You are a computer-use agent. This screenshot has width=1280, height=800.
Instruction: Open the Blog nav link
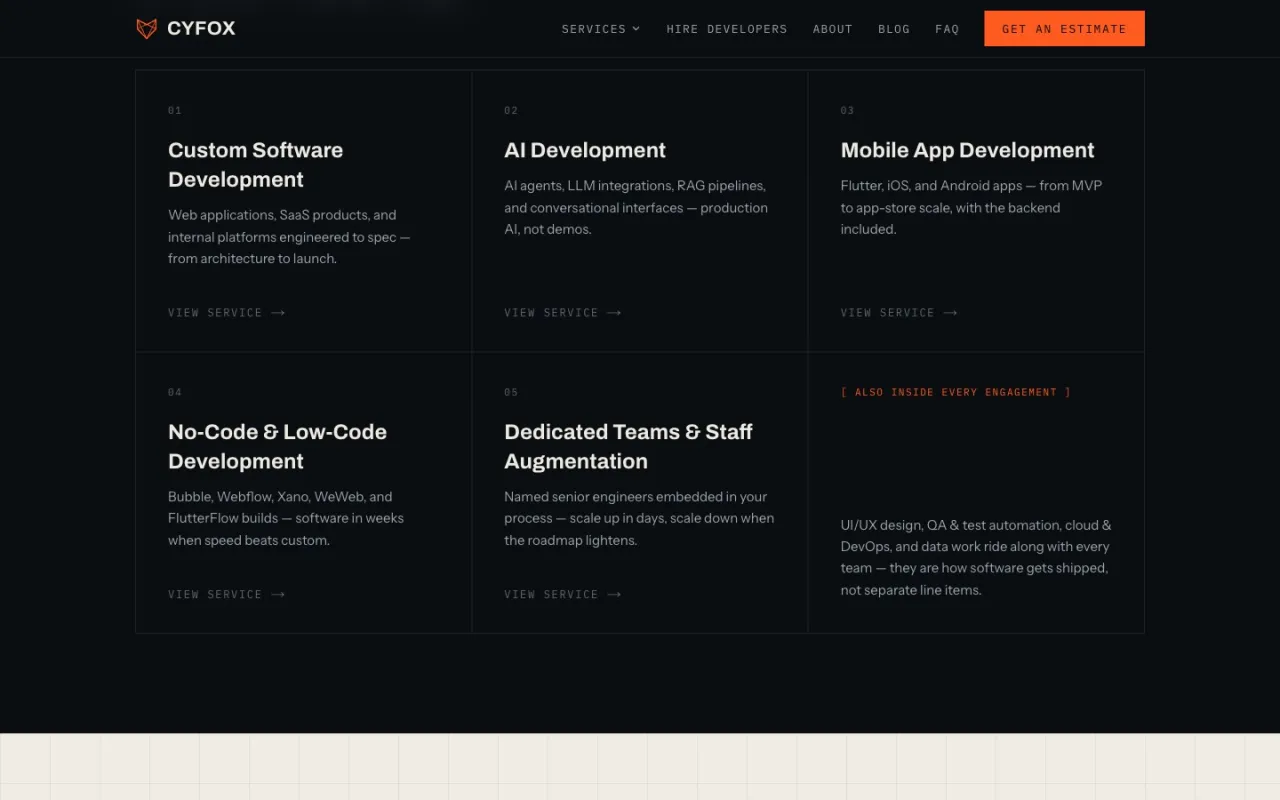tap(894, 29)
